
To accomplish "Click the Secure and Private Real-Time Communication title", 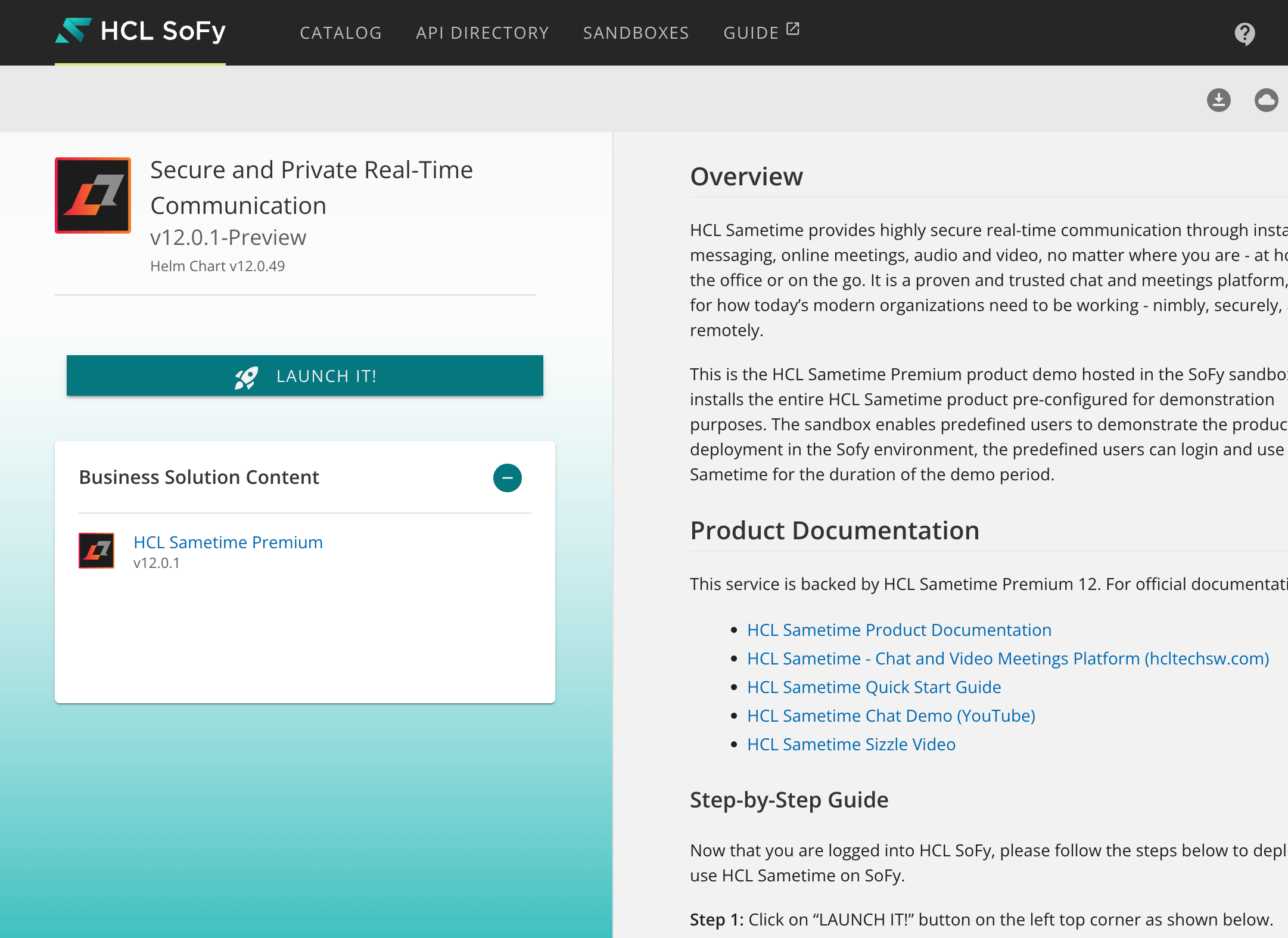I will click(x=312, y=188).
